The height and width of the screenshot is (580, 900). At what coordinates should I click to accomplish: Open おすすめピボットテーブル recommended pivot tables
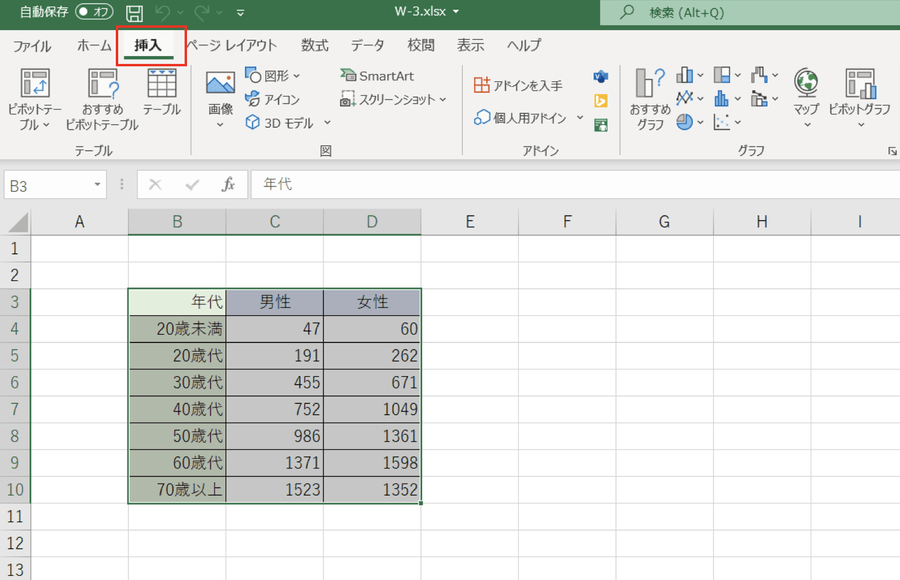(101, 99)
